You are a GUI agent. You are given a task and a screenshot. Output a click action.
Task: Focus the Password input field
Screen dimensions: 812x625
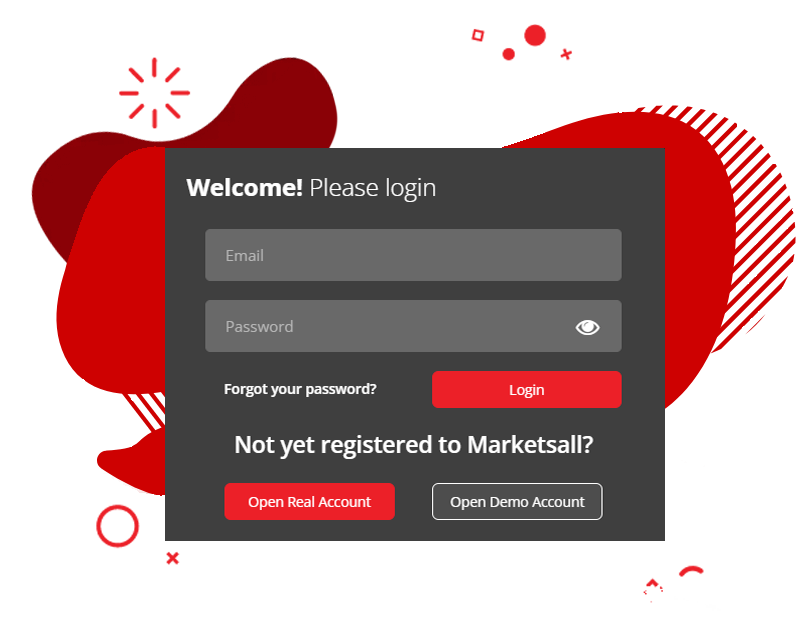(x=413, y=326)
